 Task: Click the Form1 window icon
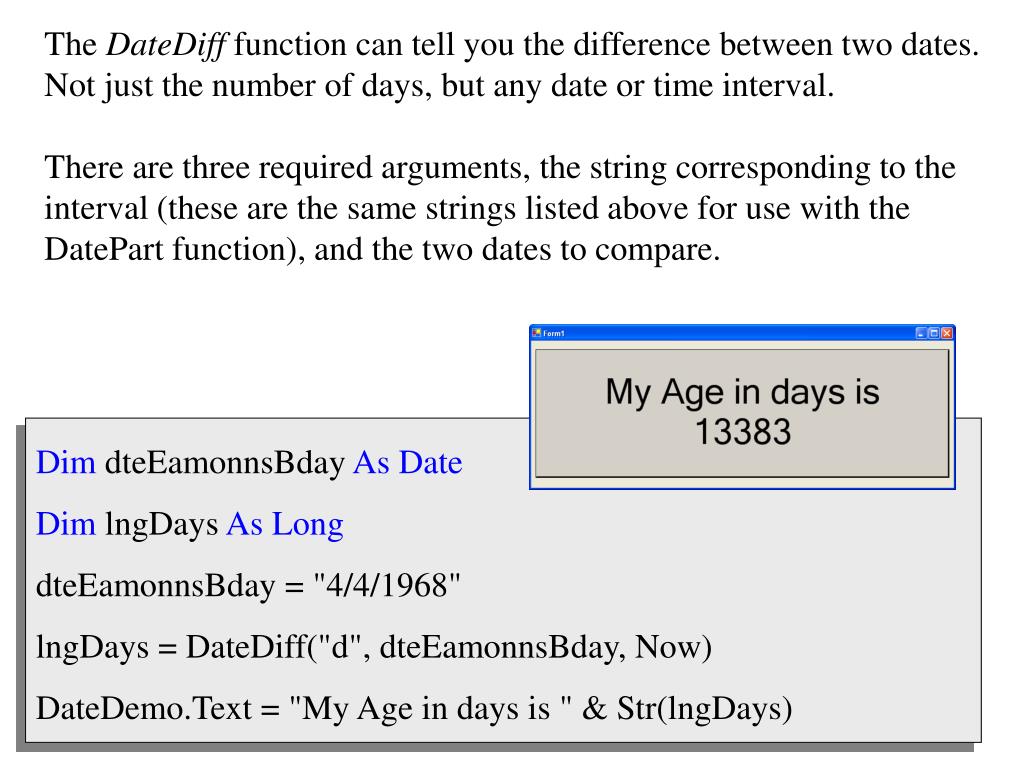coord(537,333)
